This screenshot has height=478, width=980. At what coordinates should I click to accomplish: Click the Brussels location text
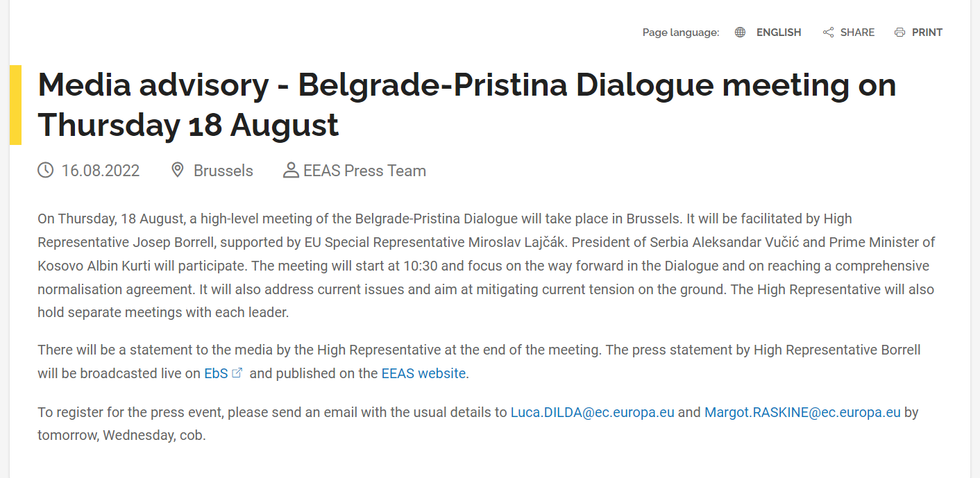(223, 170)
